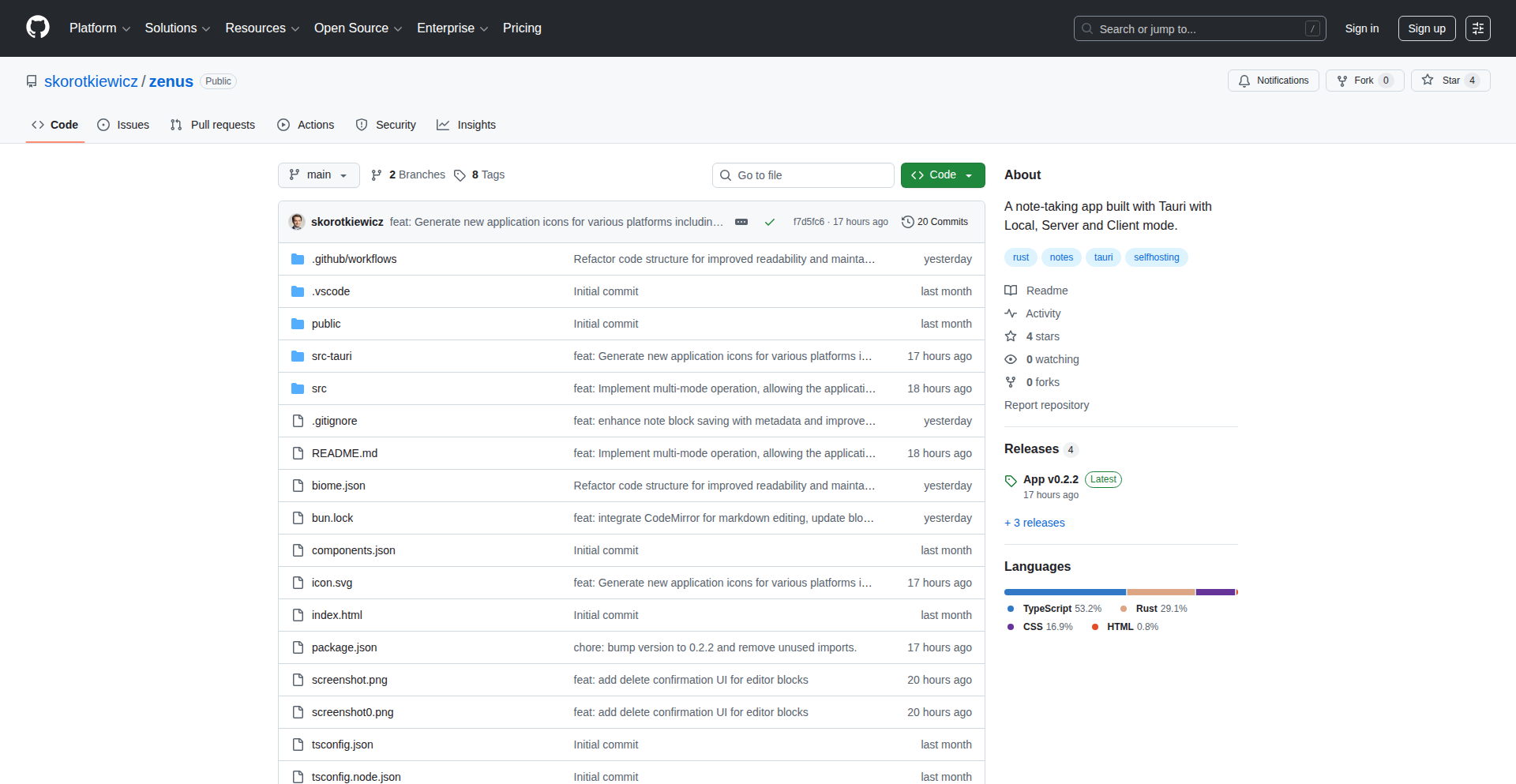Open the src-tauri folder icon

[x=298, y=356]
